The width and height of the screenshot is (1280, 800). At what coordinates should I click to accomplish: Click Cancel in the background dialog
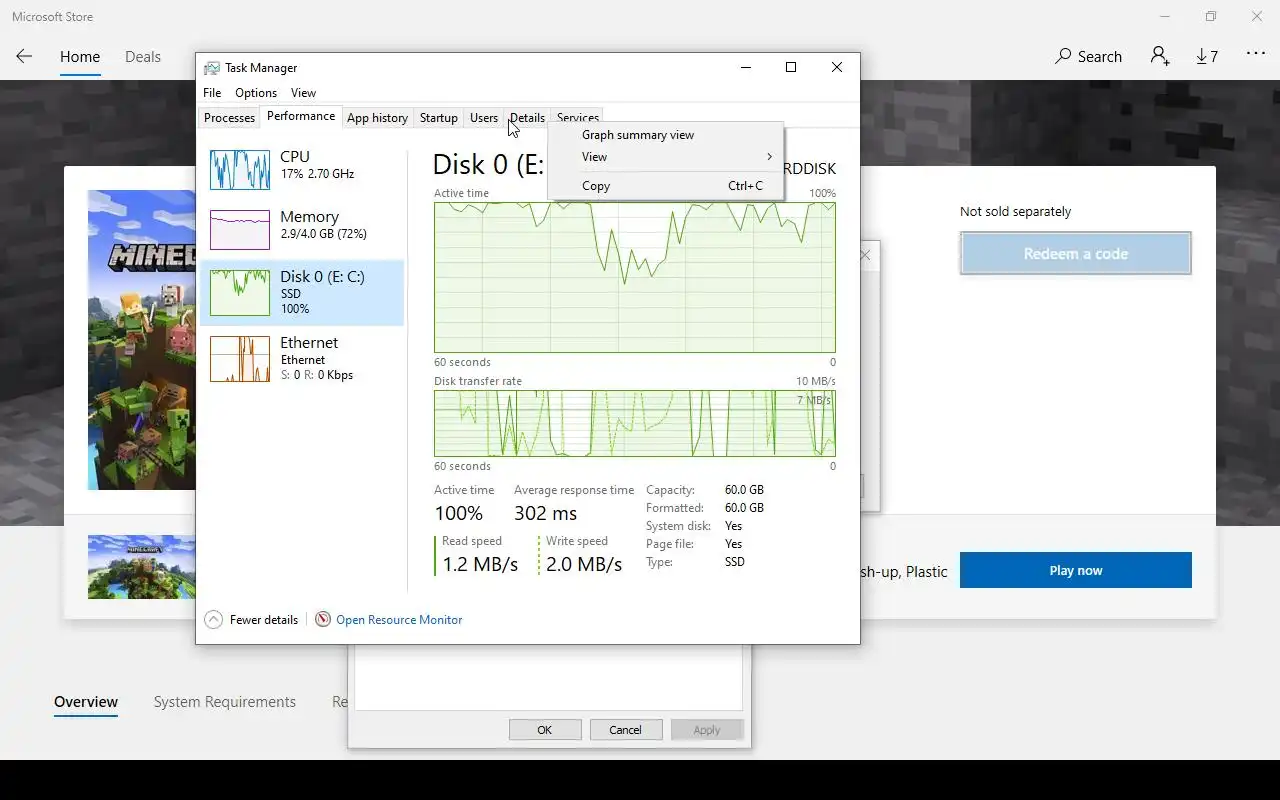point(626,730)
